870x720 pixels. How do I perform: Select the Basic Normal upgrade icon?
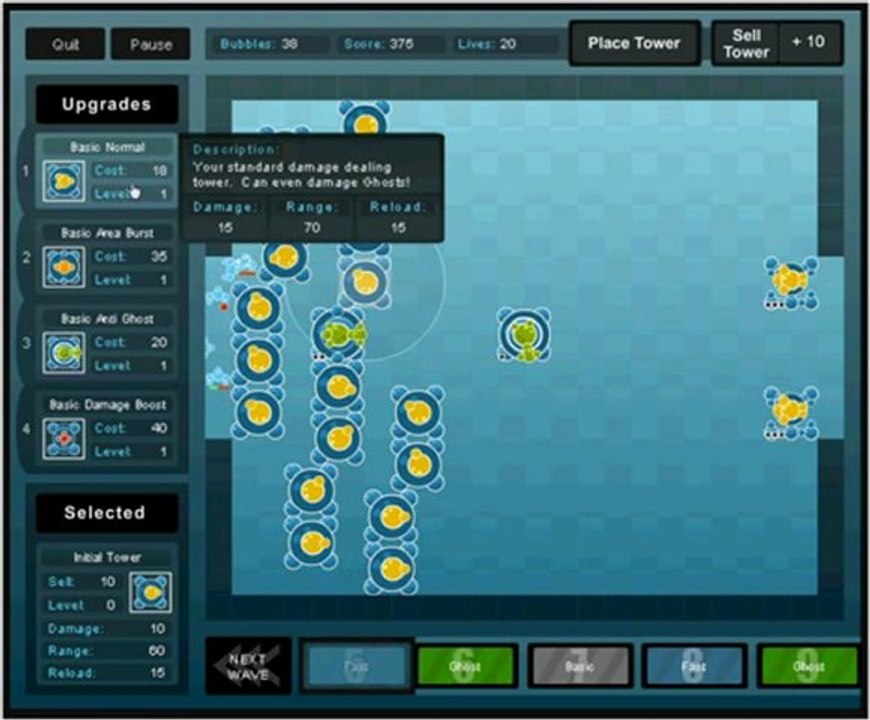tap(64, 181)
